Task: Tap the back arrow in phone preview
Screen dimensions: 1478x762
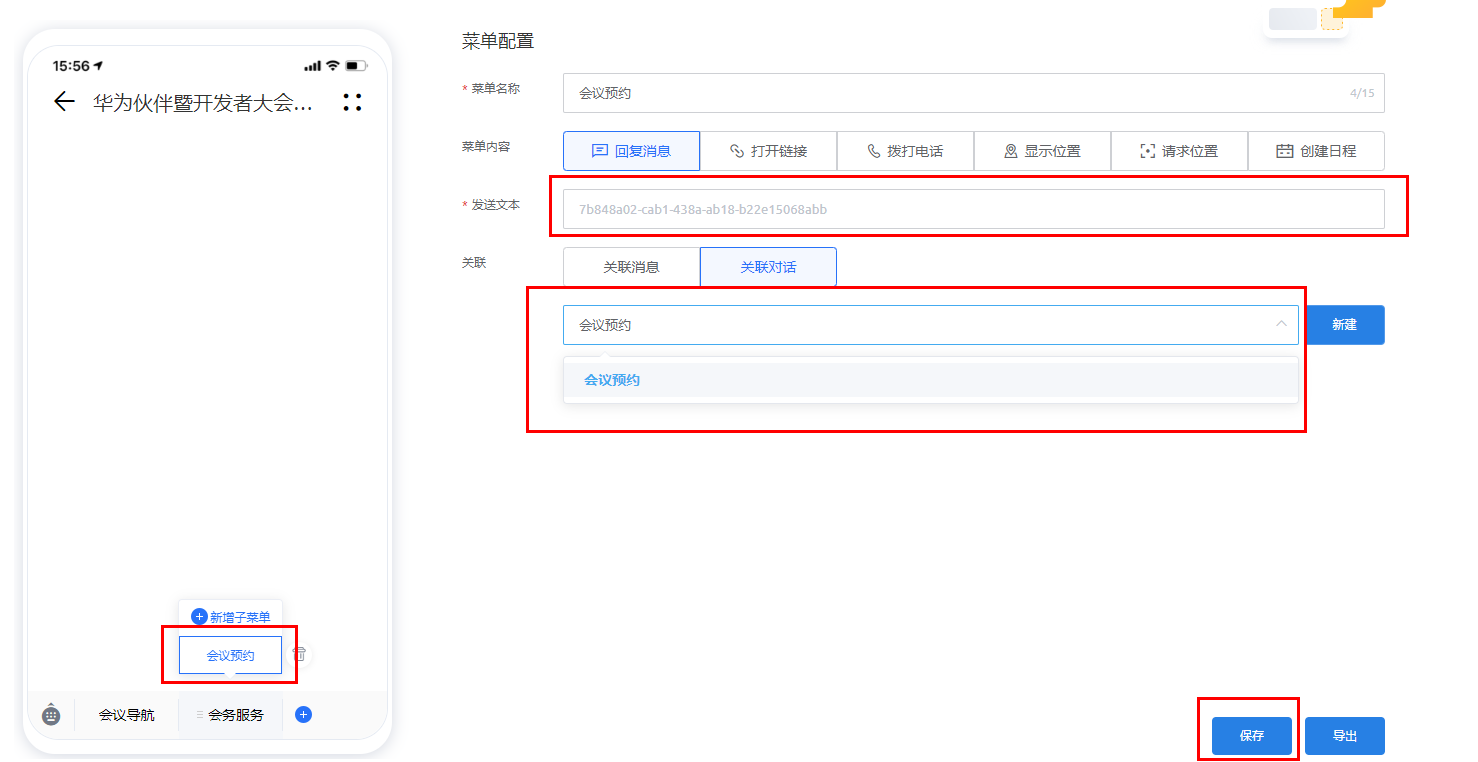Action: (64, 101)
